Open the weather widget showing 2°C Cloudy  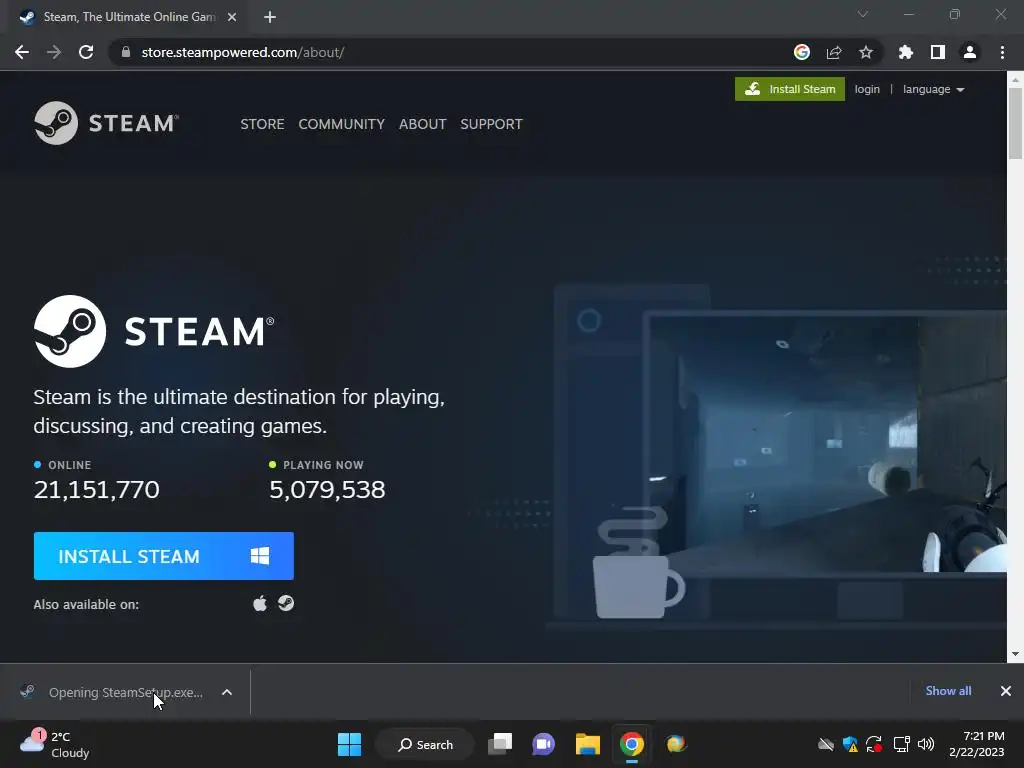coord(56,744)
